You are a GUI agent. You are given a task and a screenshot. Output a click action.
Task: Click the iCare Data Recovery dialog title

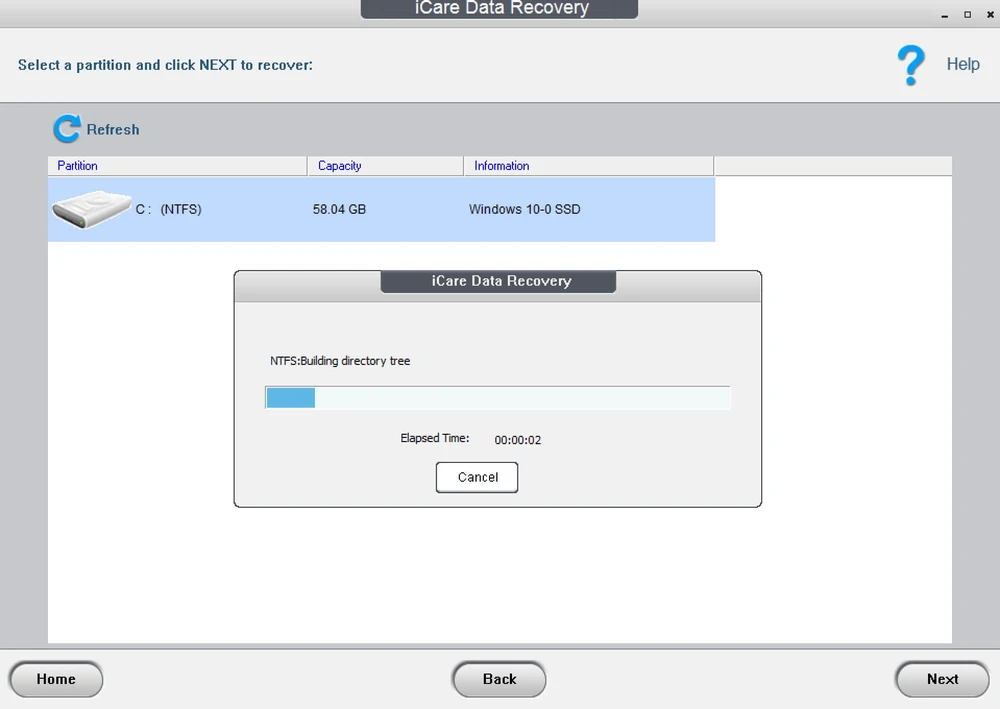(x=497, y=281)
